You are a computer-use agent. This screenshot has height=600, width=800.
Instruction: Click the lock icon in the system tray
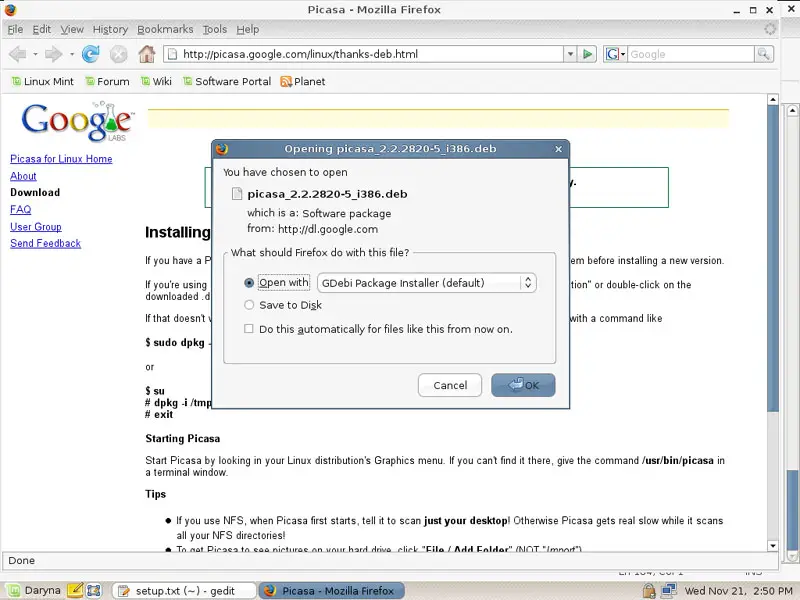(649, 591)
